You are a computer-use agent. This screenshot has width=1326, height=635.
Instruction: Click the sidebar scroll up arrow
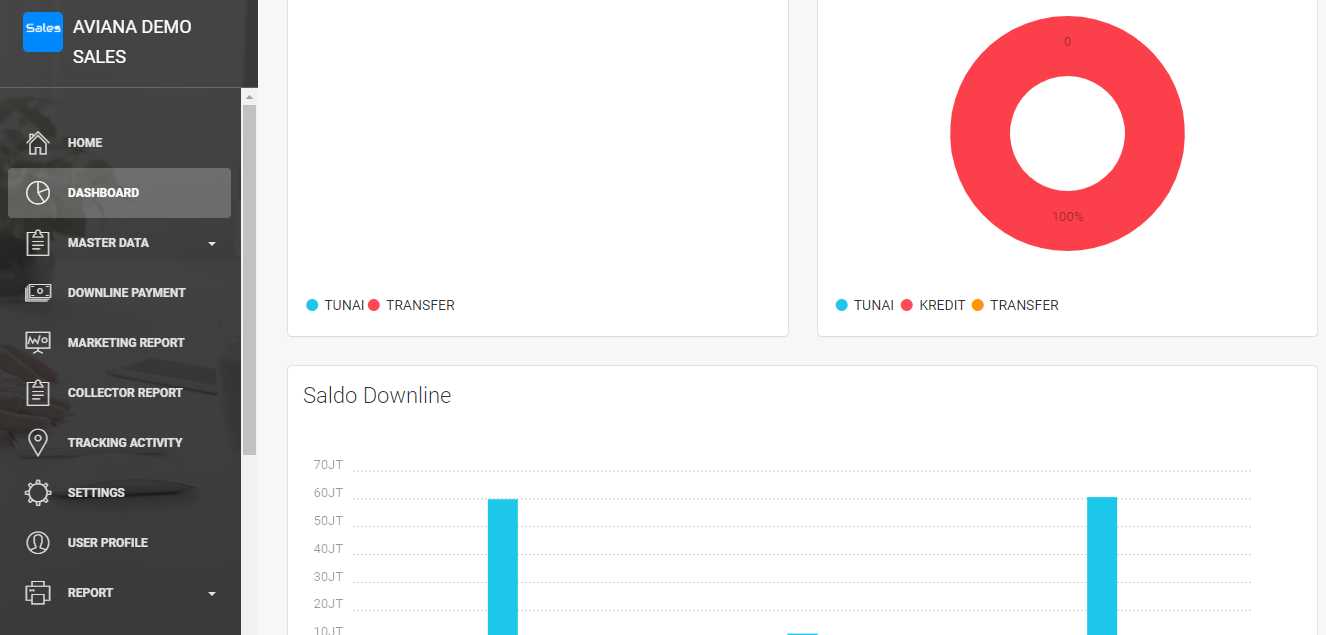click(x=249, y=97)
